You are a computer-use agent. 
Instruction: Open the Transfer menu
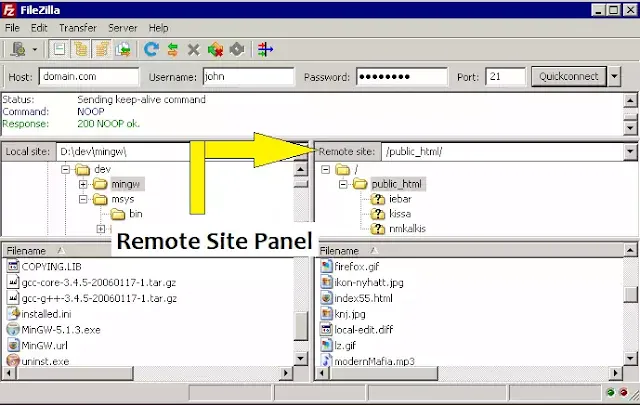point(78,28)
